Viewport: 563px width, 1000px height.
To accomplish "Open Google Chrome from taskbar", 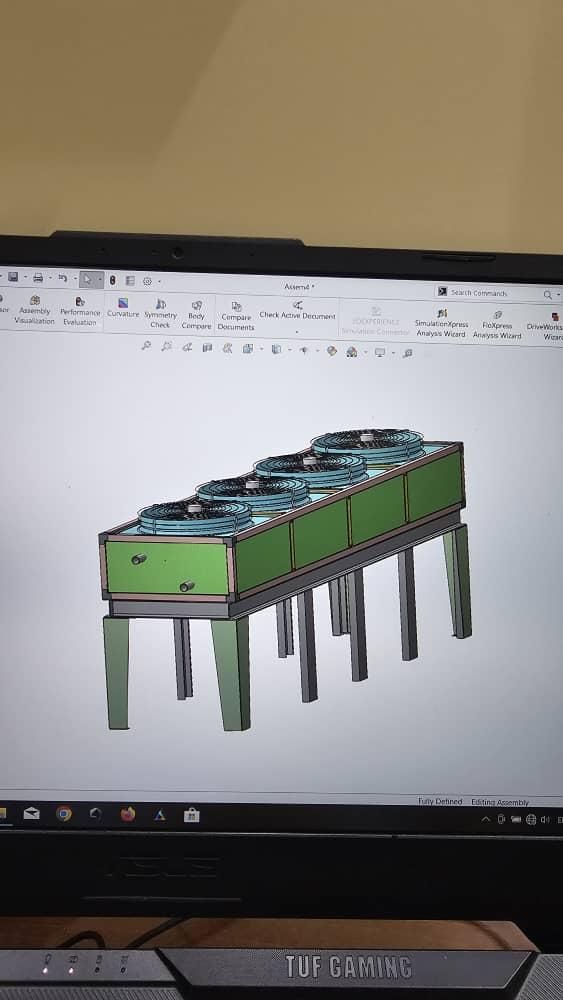I will tap(64, 814).
